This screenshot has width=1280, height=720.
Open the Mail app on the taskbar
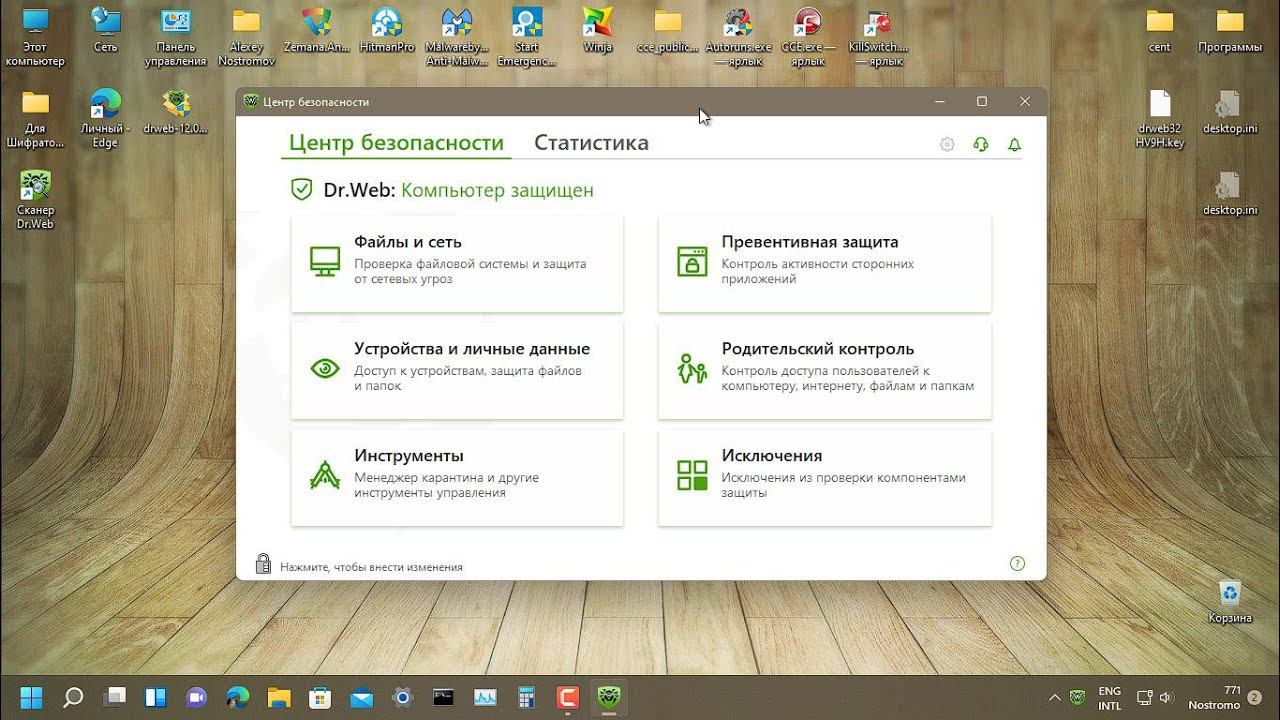tap(361, 696)
